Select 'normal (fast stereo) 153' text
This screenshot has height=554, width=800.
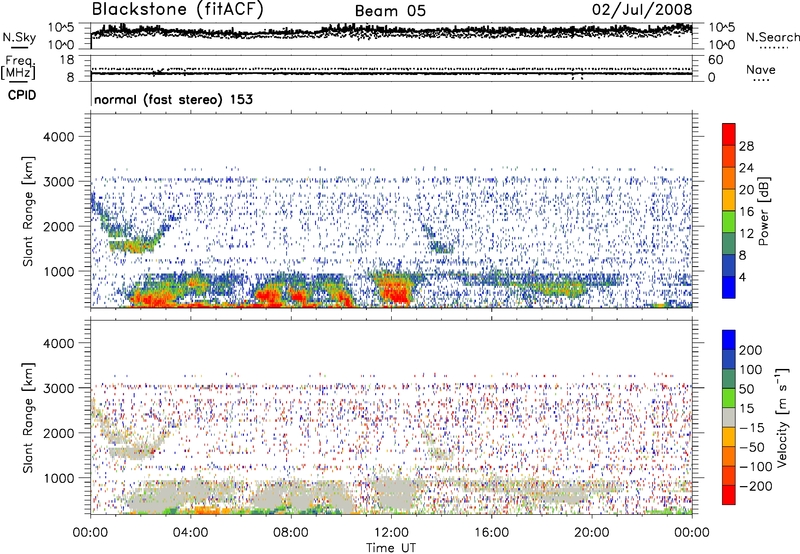tap(173, 99)
